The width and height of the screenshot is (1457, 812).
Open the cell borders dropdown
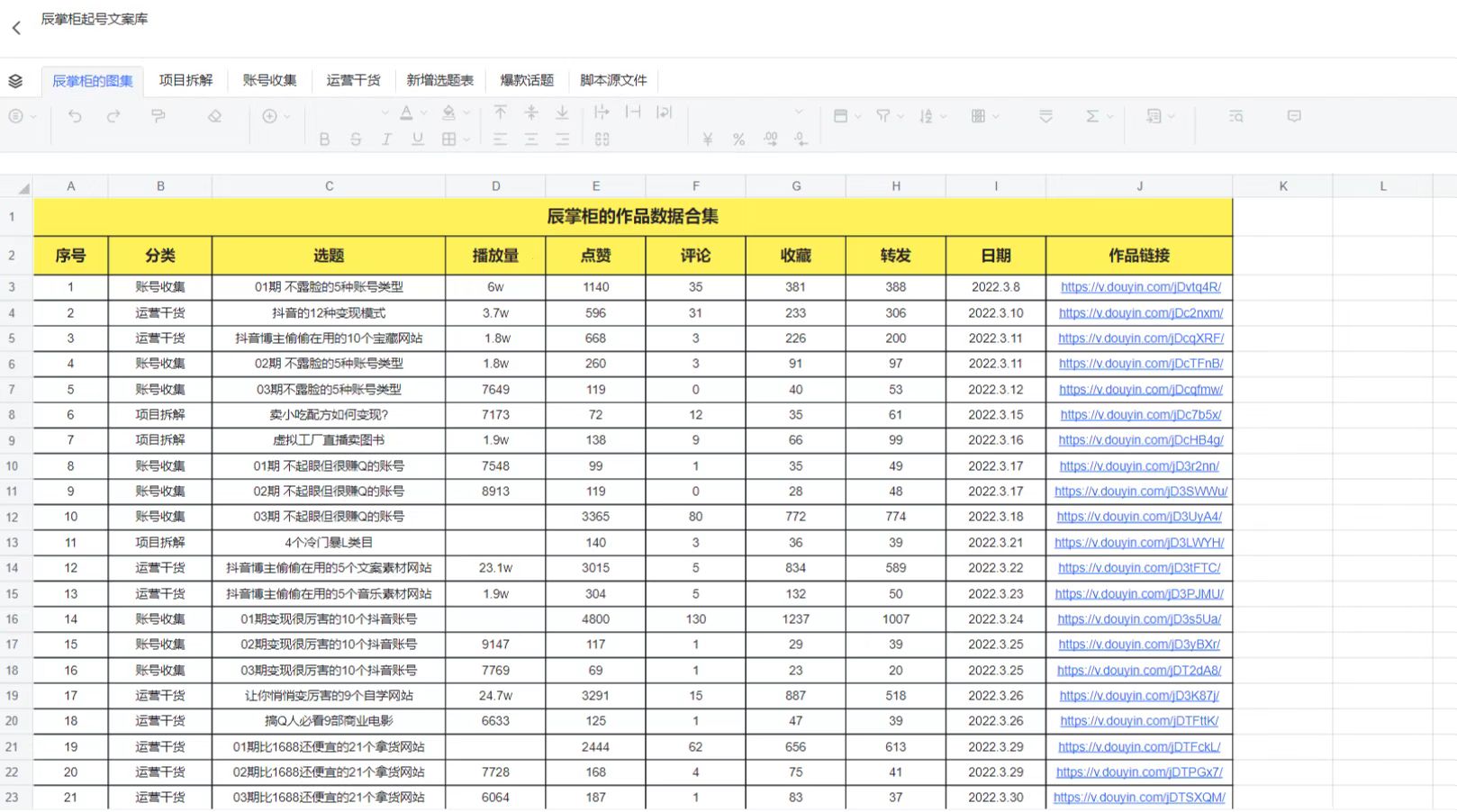[456, 140]
